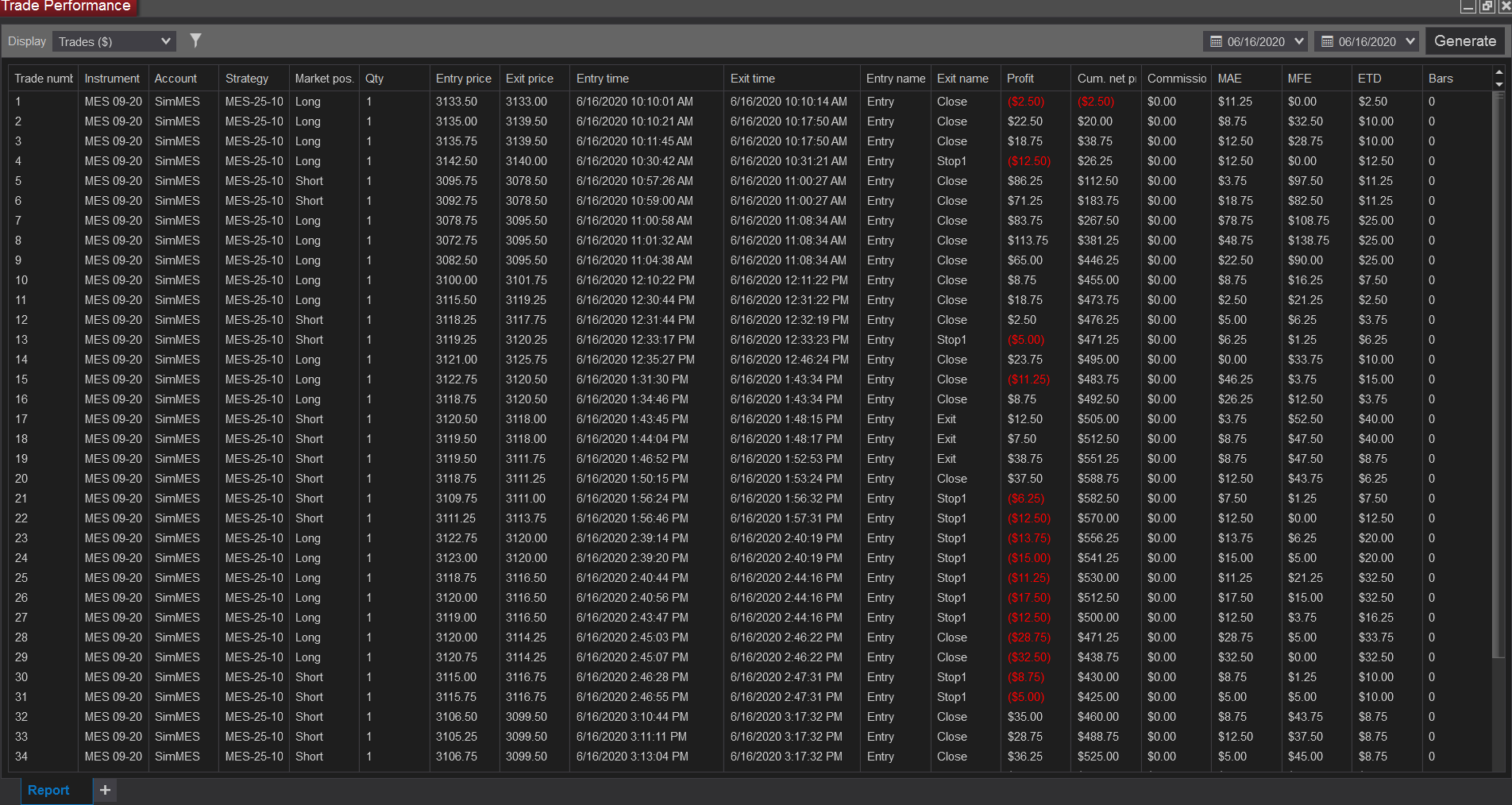
Task: Click exit time 6/16/2020 2:46:22 PM in row 28
Action: pos(786,637)
